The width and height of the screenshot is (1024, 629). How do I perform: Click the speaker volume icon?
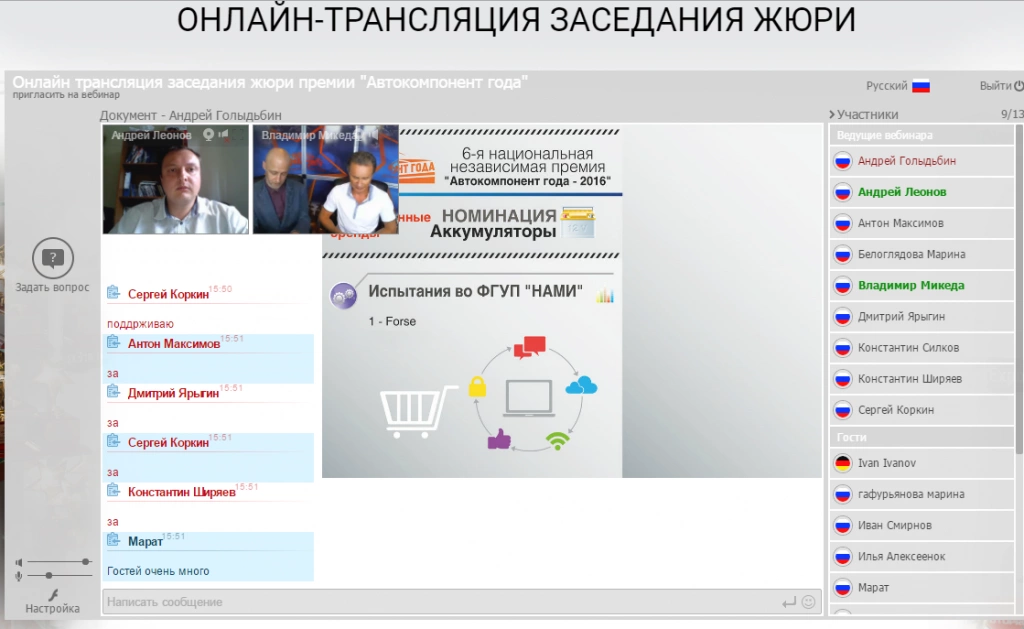pos(19,562)
